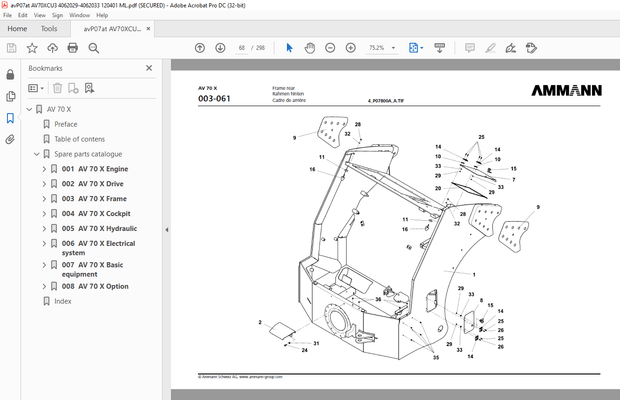
Task: Select the arrow Selection tool
Action: (289, 48)
